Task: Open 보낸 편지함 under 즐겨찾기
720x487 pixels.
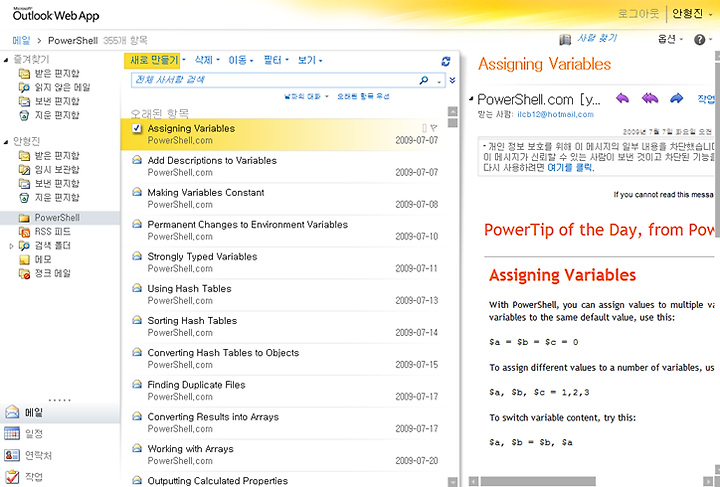Action: click(56, 101)
